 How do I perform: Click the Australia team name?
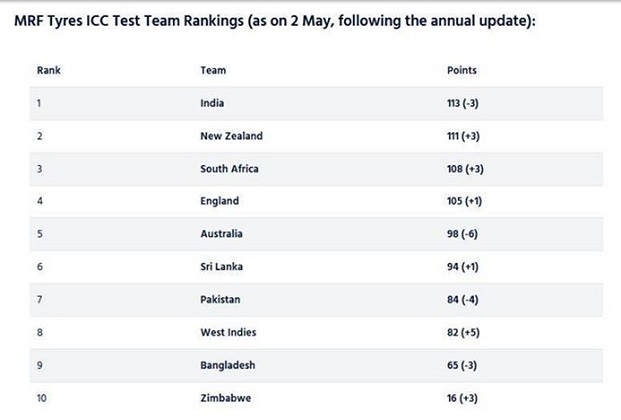[x=221, y=234]
